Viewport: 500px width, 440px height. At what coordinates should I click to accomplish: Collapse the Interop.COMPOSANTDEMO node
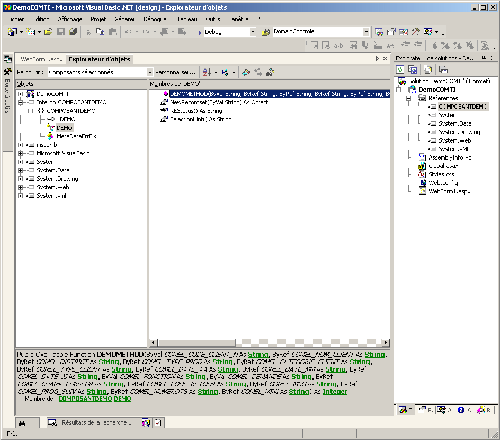[x=20, y=102]
